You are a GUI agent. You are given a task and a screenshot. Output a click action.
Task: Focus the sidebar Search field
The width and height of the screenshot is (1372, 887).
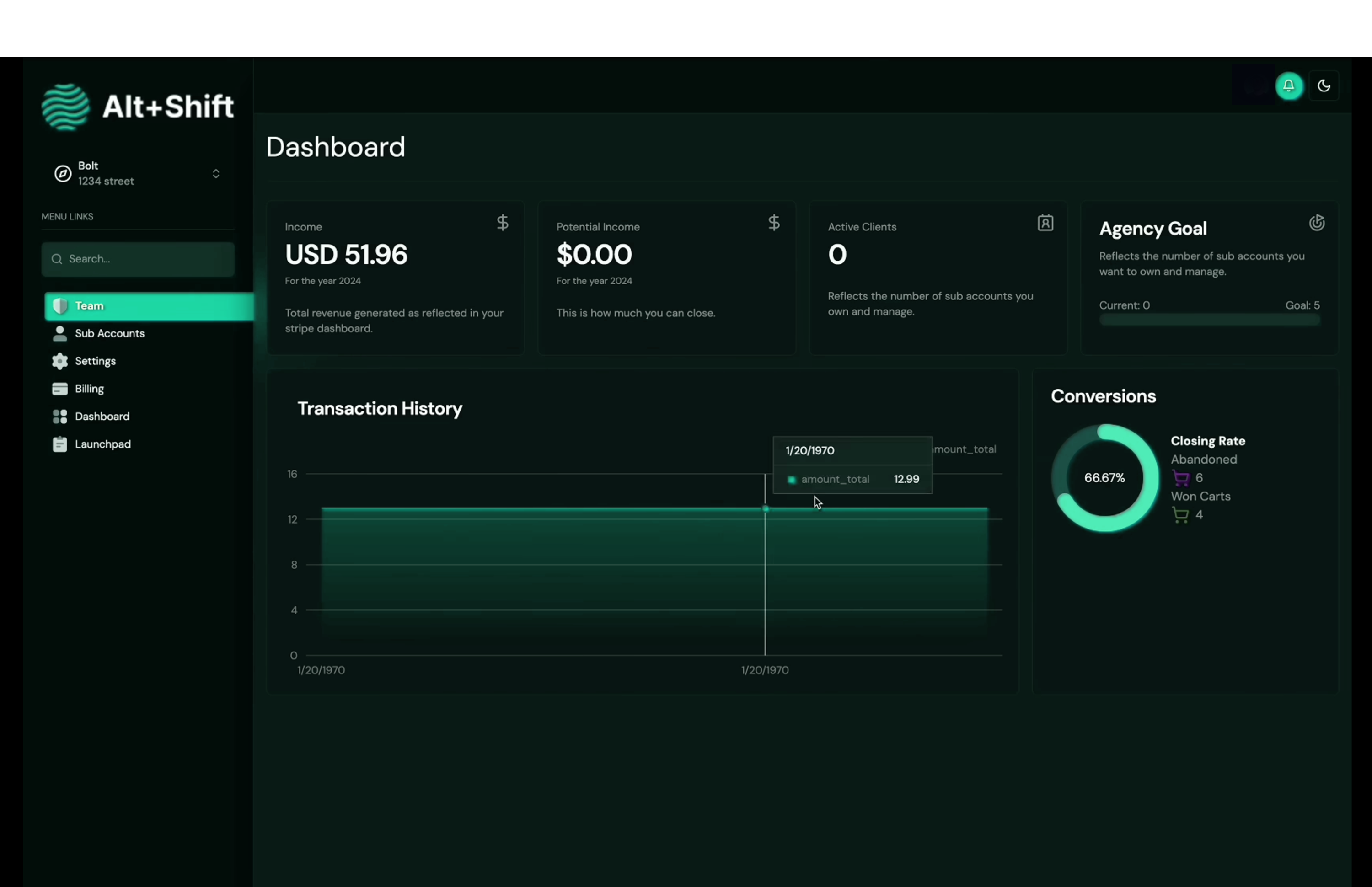(138, 259)
